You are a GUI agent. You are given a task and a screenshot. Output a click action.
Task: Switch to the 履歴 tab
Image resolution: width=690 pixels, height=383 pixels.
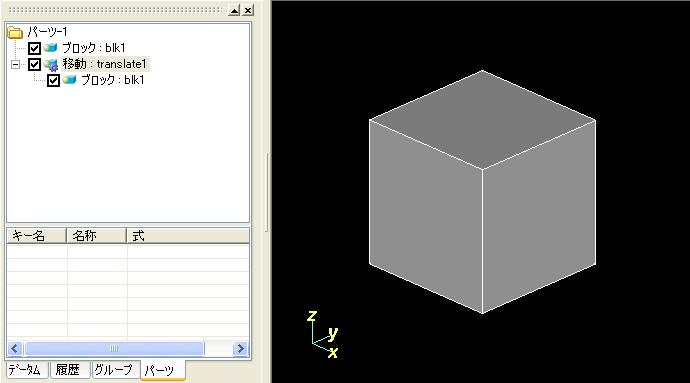70,369
